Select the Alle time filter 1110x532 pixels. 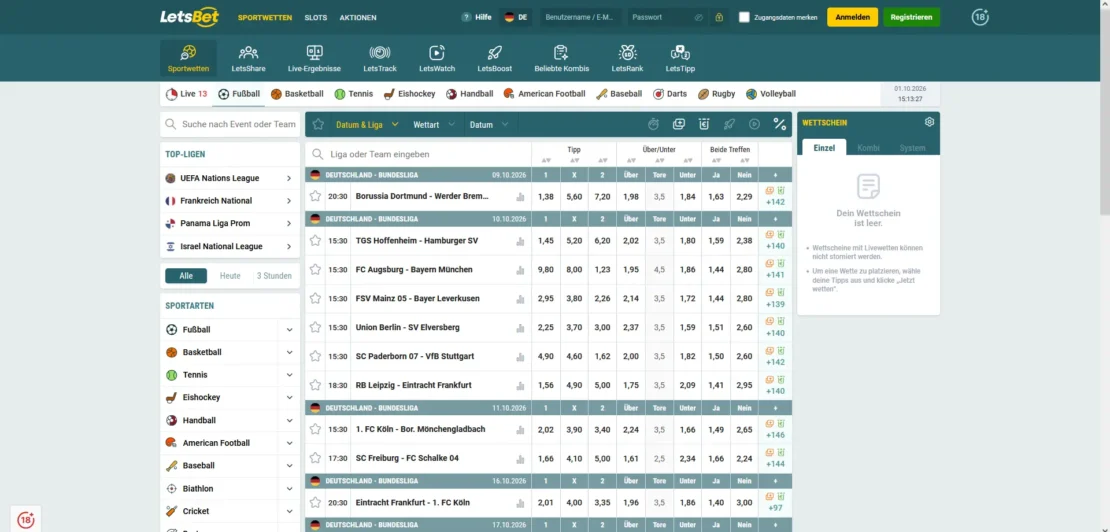click(x=186, y=276)
